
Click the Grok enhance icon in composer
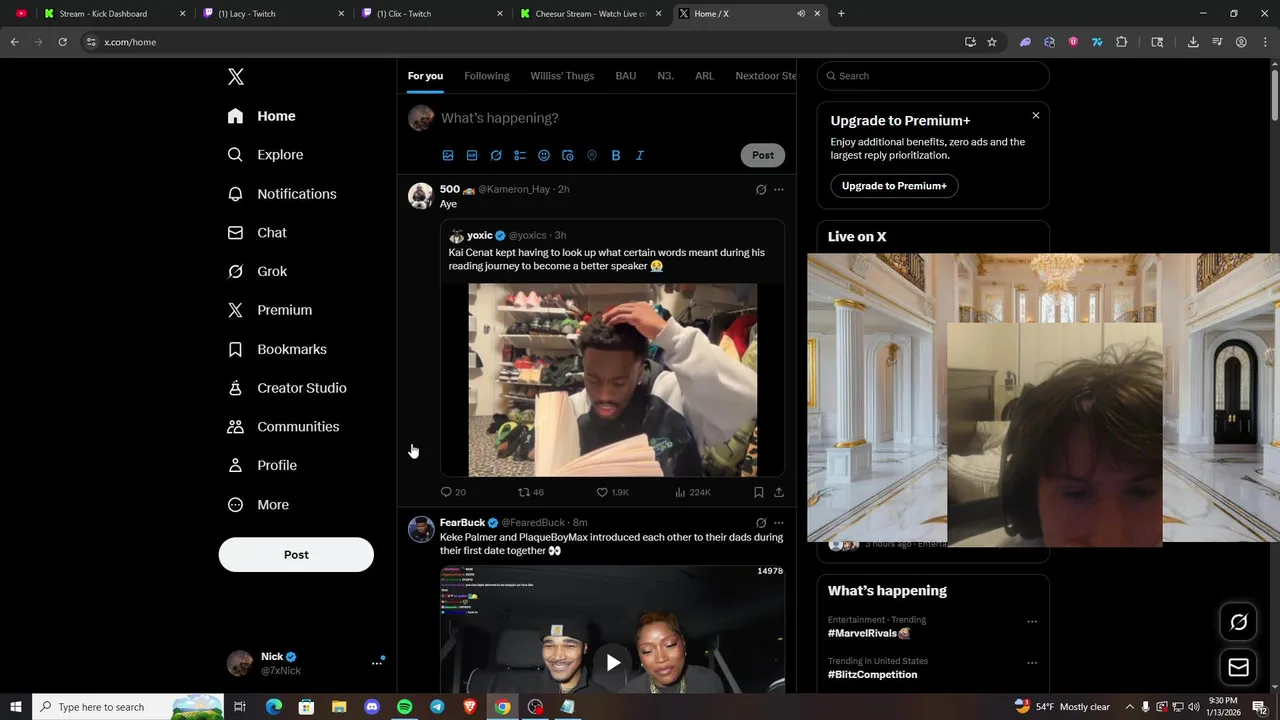496,155
